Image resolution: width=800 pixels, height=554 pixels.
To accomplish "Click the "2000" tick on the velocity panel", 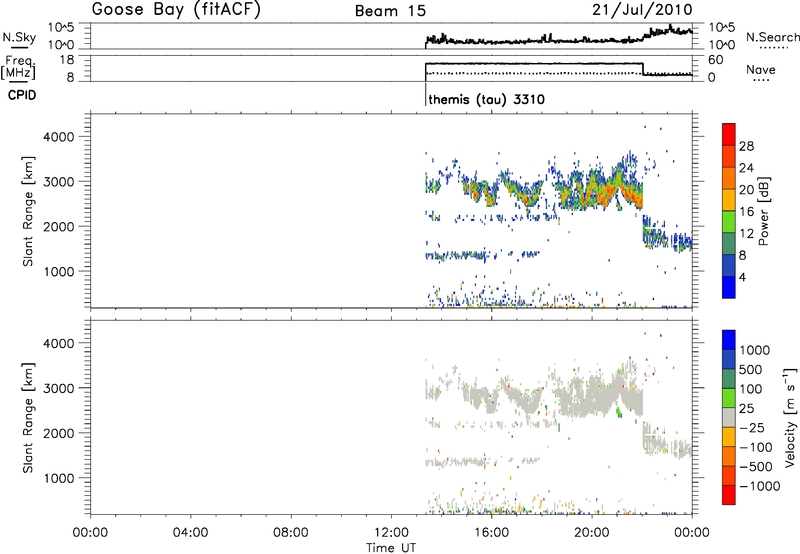I will 59,433.
